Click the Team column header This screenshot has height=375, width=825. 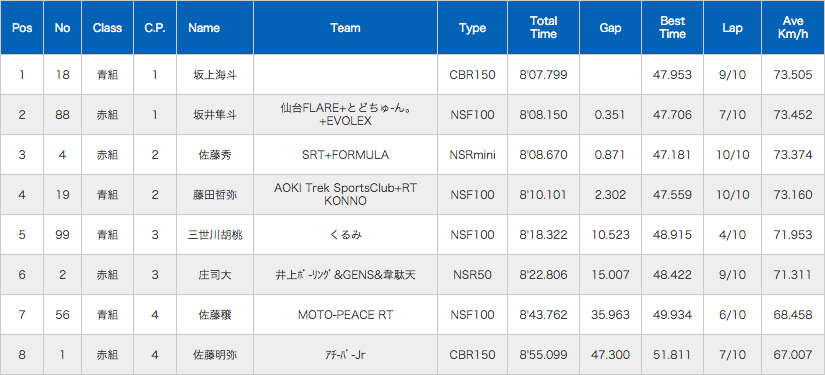tap(345, 28)
